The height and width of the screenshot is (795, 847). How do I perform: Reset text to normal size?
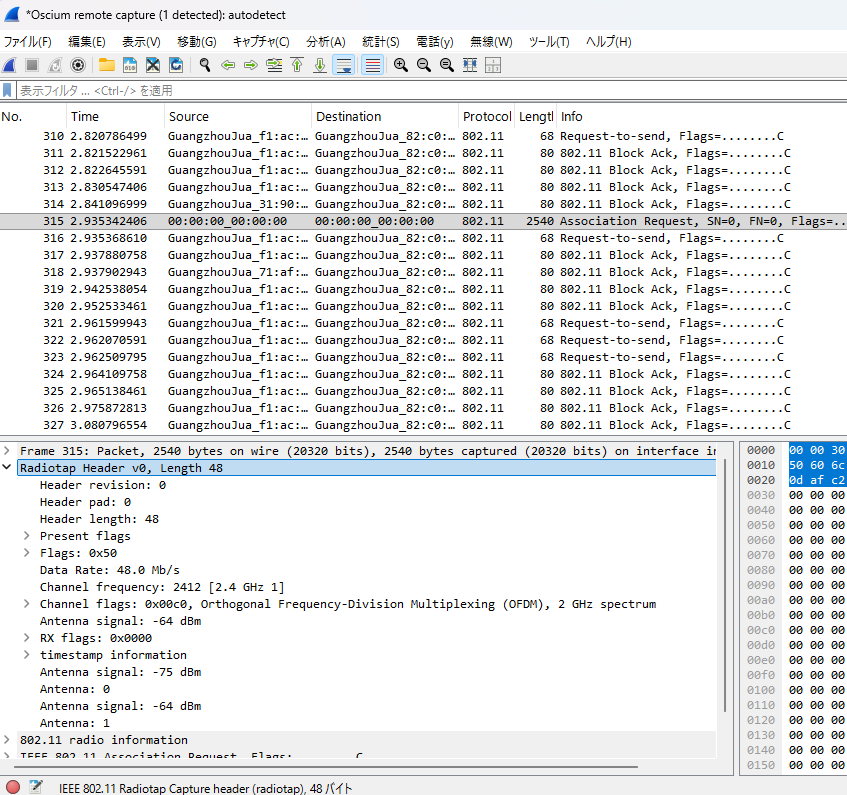[447, 65]
